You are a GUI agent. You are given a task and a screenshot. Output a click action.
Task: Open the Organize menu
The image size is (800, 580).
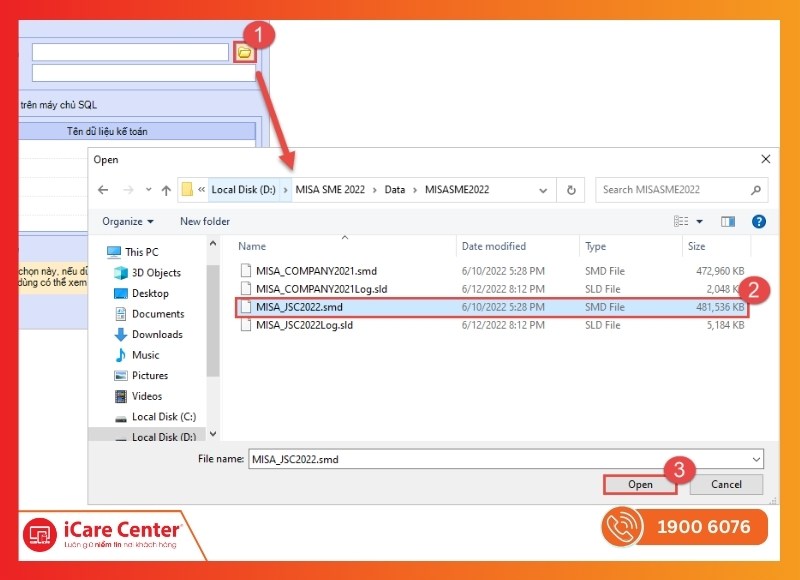pos(128,221)
